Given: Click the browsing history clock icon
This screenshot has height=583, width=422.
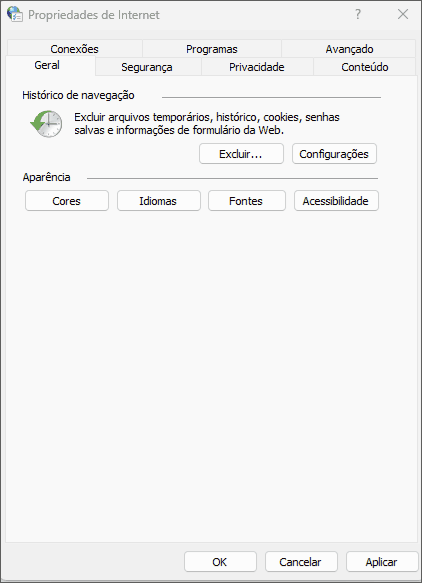Looking at the screenshot, I should 46,123.
